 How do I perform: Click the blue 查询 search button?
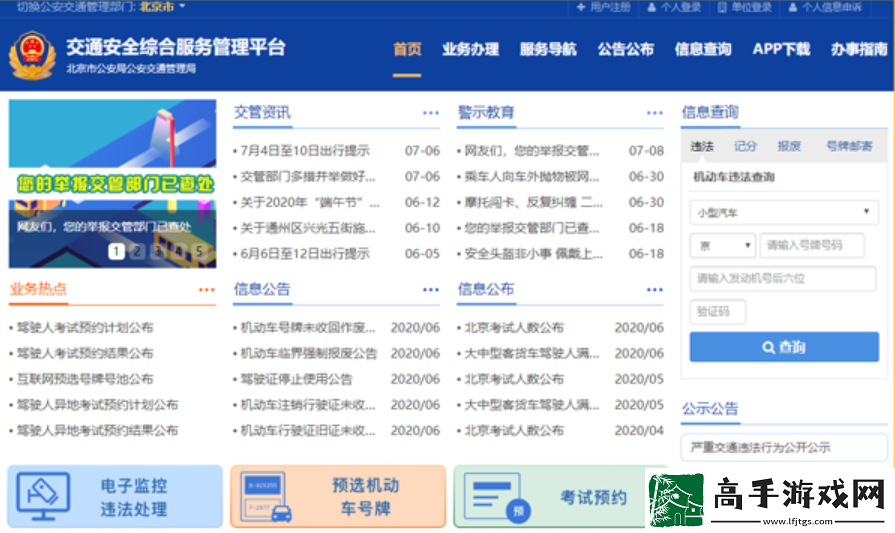(784, 347)
